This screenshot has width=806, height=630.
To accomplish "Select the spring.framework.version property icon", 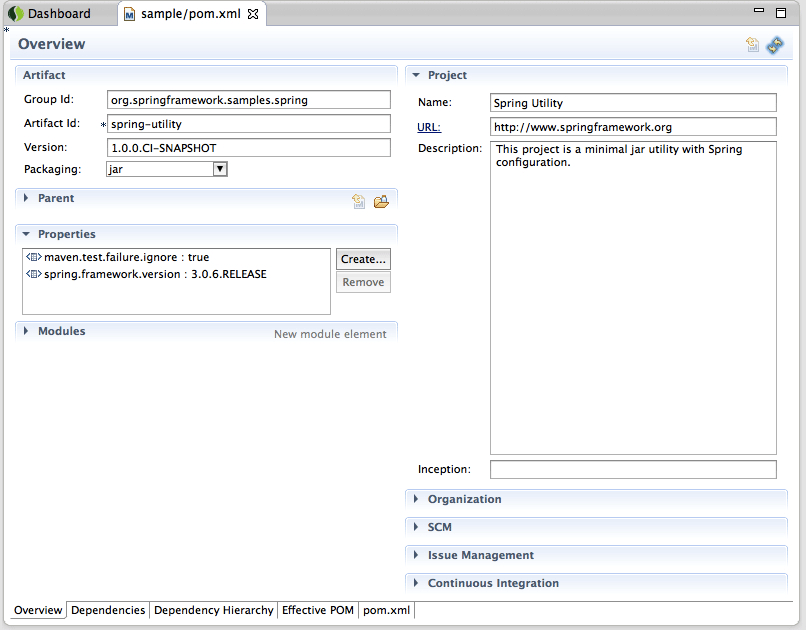I will coord(34,274).
